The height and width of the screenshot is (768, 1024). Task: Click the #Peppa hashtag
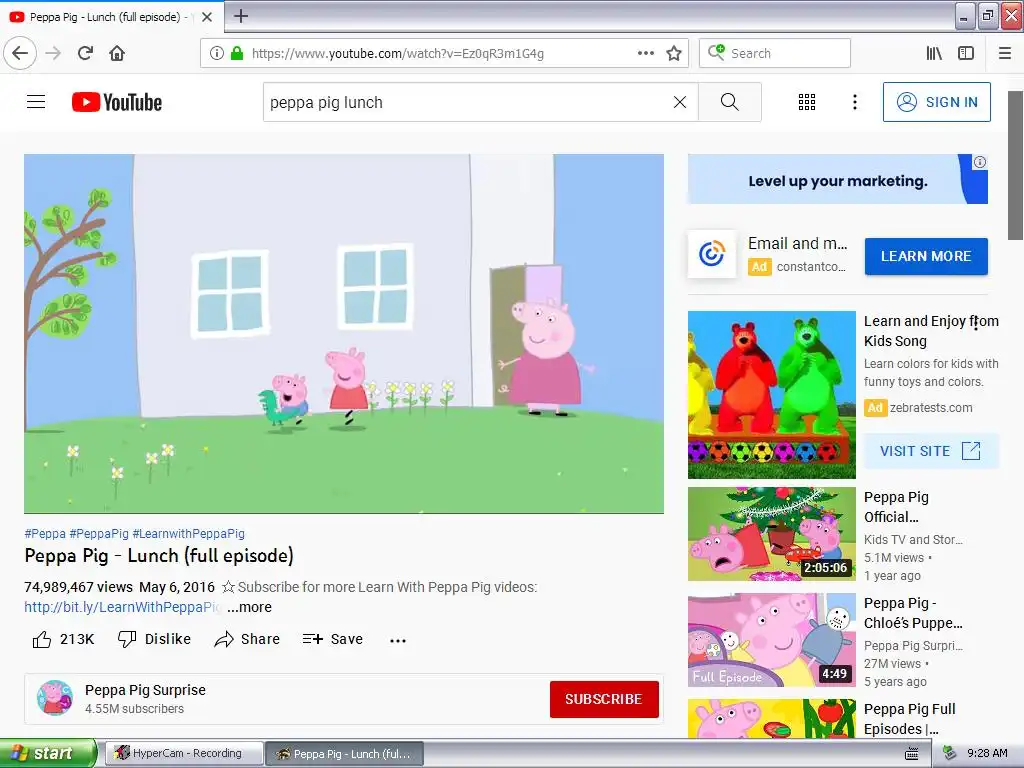pyautogui.click(x=45, y=534)
